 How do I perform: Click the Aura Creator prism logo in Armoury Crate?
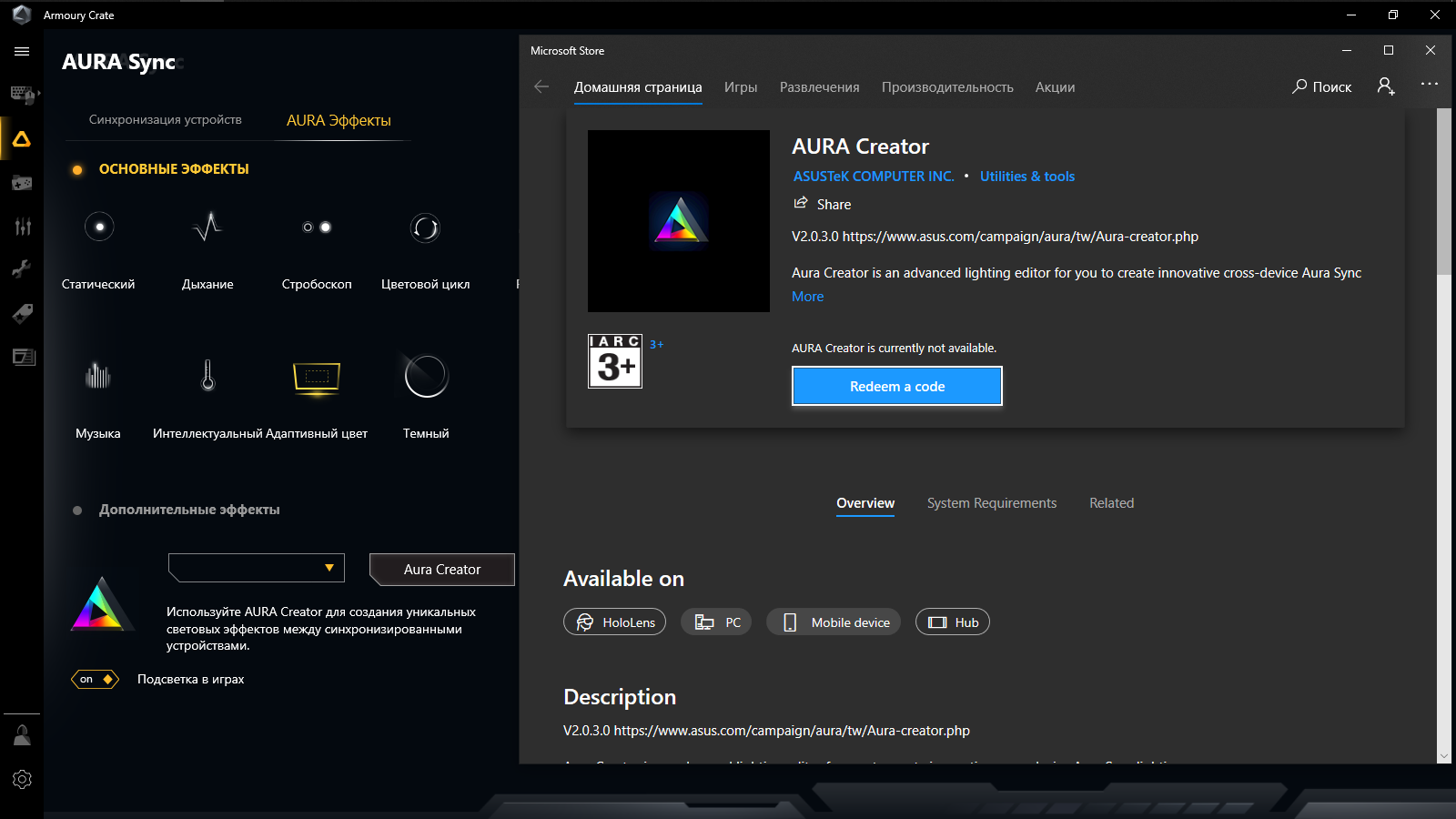pyautogui.click(x=101, y=605)
